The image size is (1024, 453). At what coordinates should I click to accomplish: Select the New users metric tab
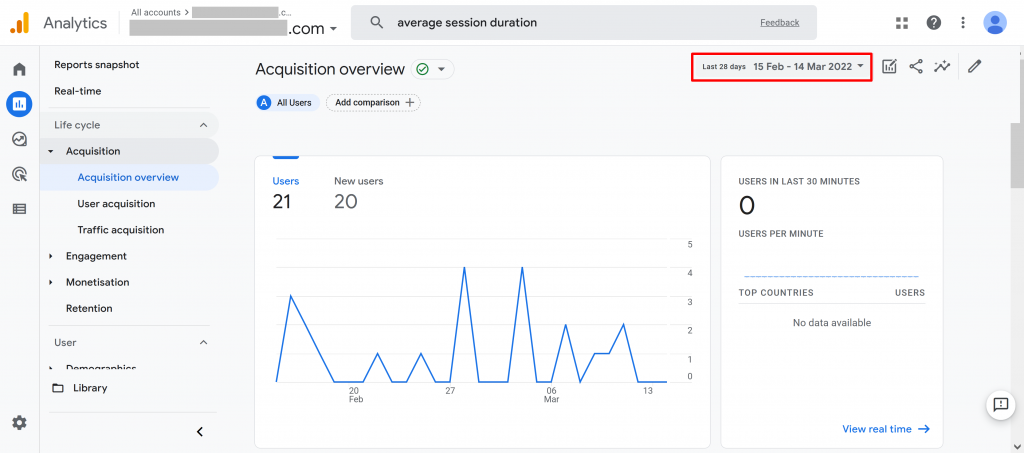(359, 192)
